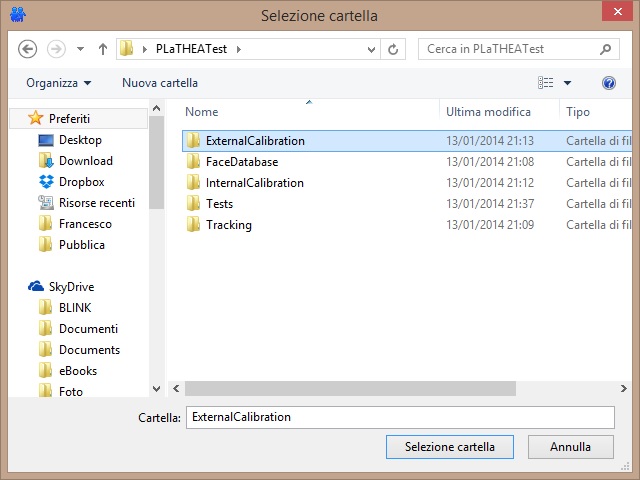Select the Dropbox item in sidebar
This screenshot has height=480, width=640.
pos(81,182)
